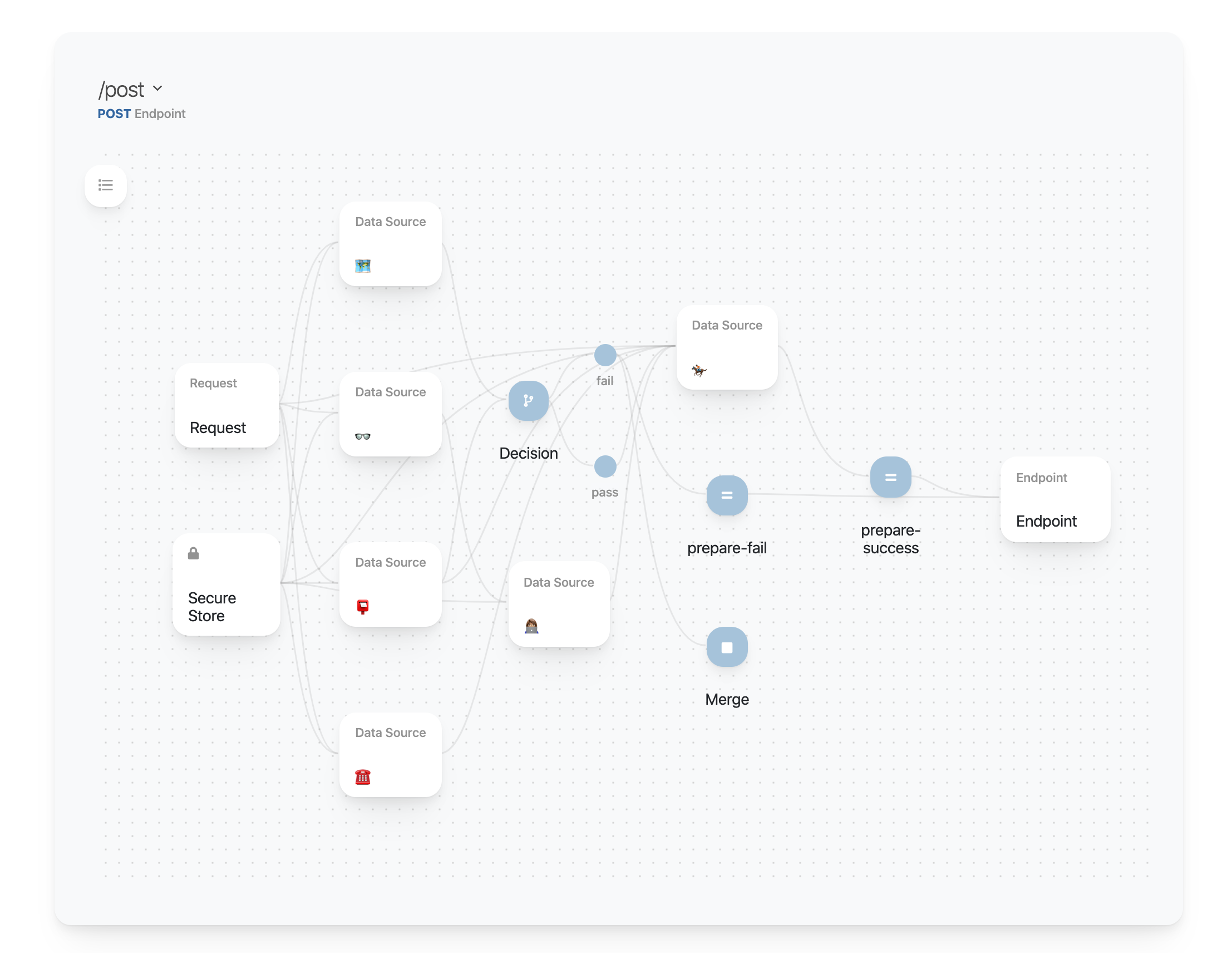Select the Decision branch node icon
The image size is (1232, 953).
528,401
